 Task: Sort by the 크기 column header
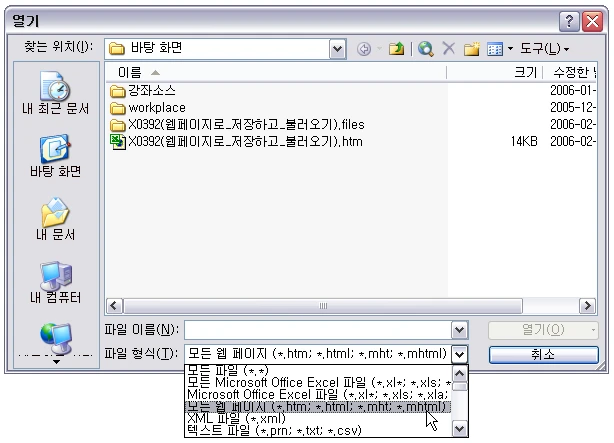click(x=495, y=72)
